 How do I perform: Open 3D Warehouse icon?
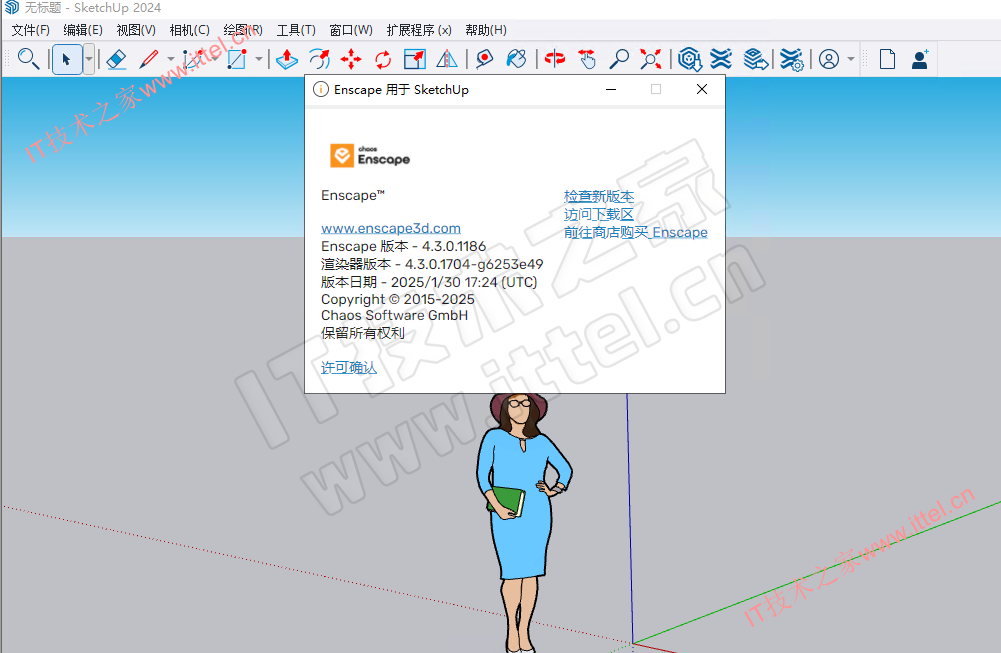coord(690,59)
